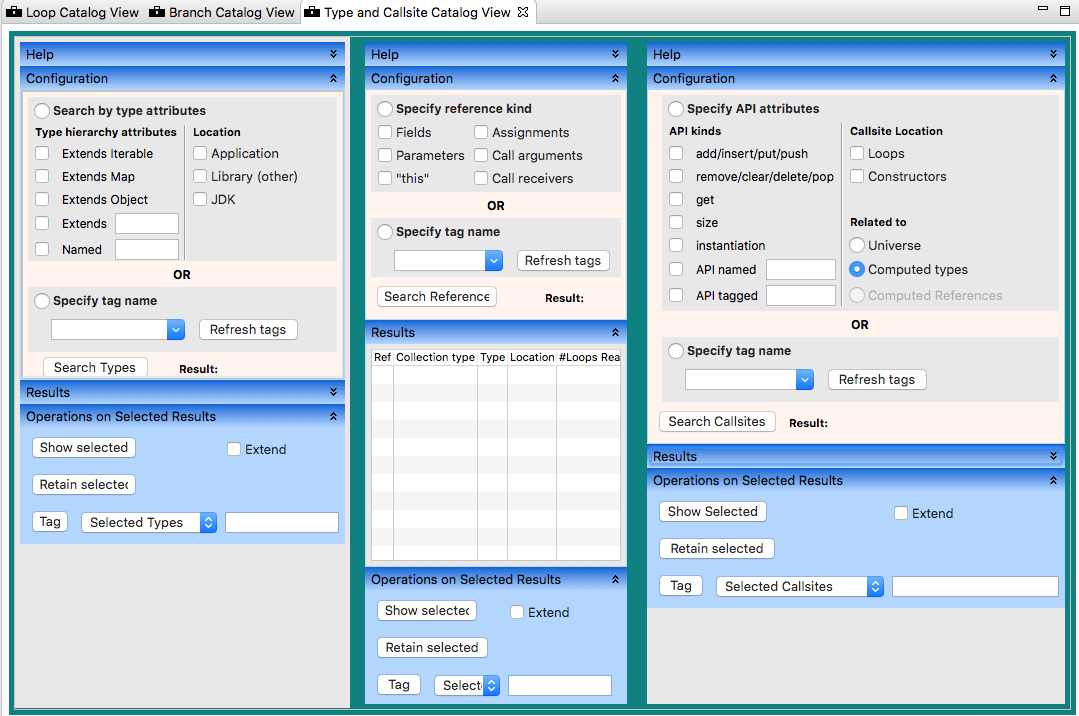This screenshot has height=716, width=1079.
Task: Click the 'Collection type' column header
Action: point(436,357)
